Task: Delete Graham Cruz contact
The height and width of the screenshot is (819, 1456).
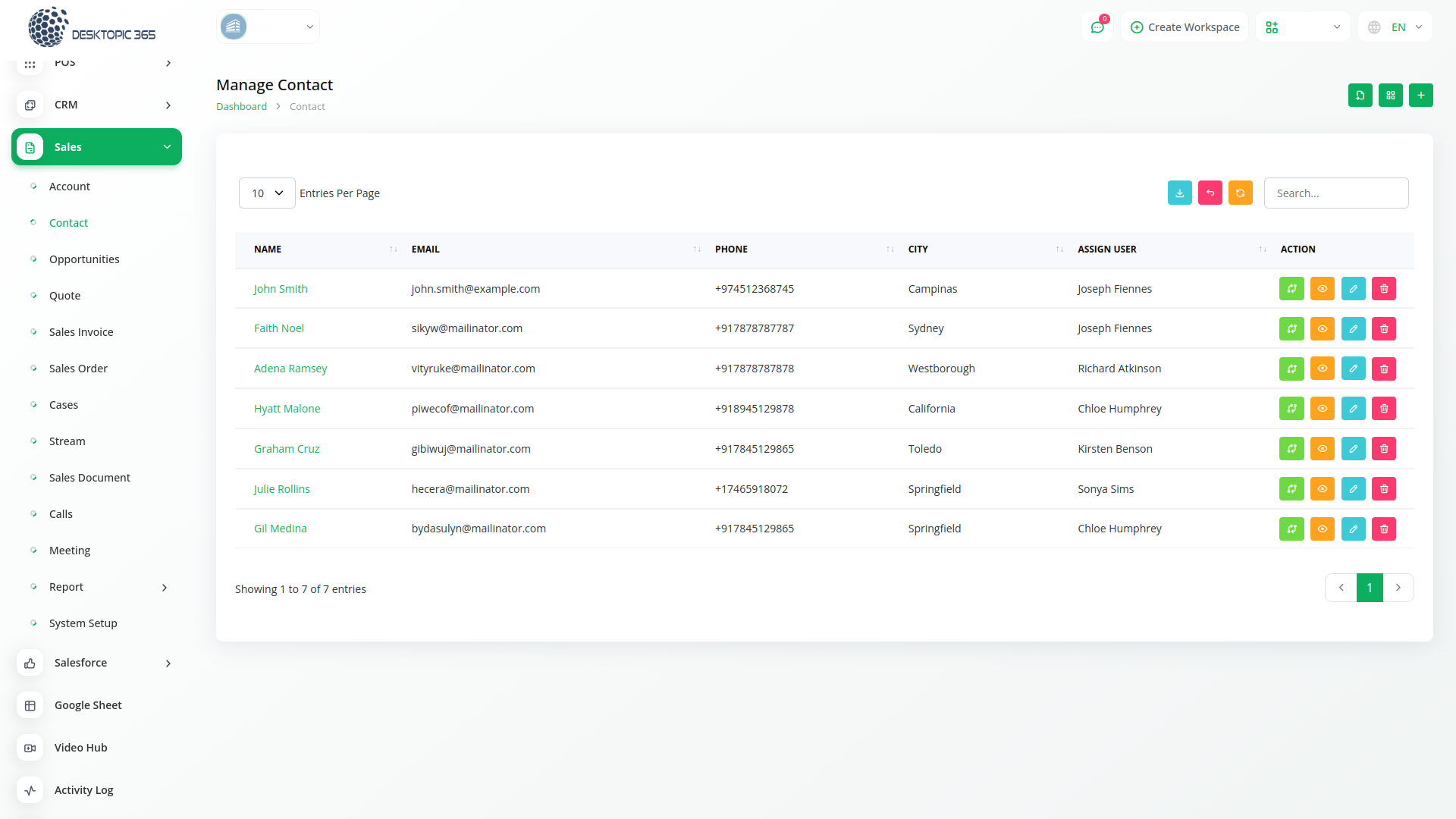Action: click(x=1384, y=449)
